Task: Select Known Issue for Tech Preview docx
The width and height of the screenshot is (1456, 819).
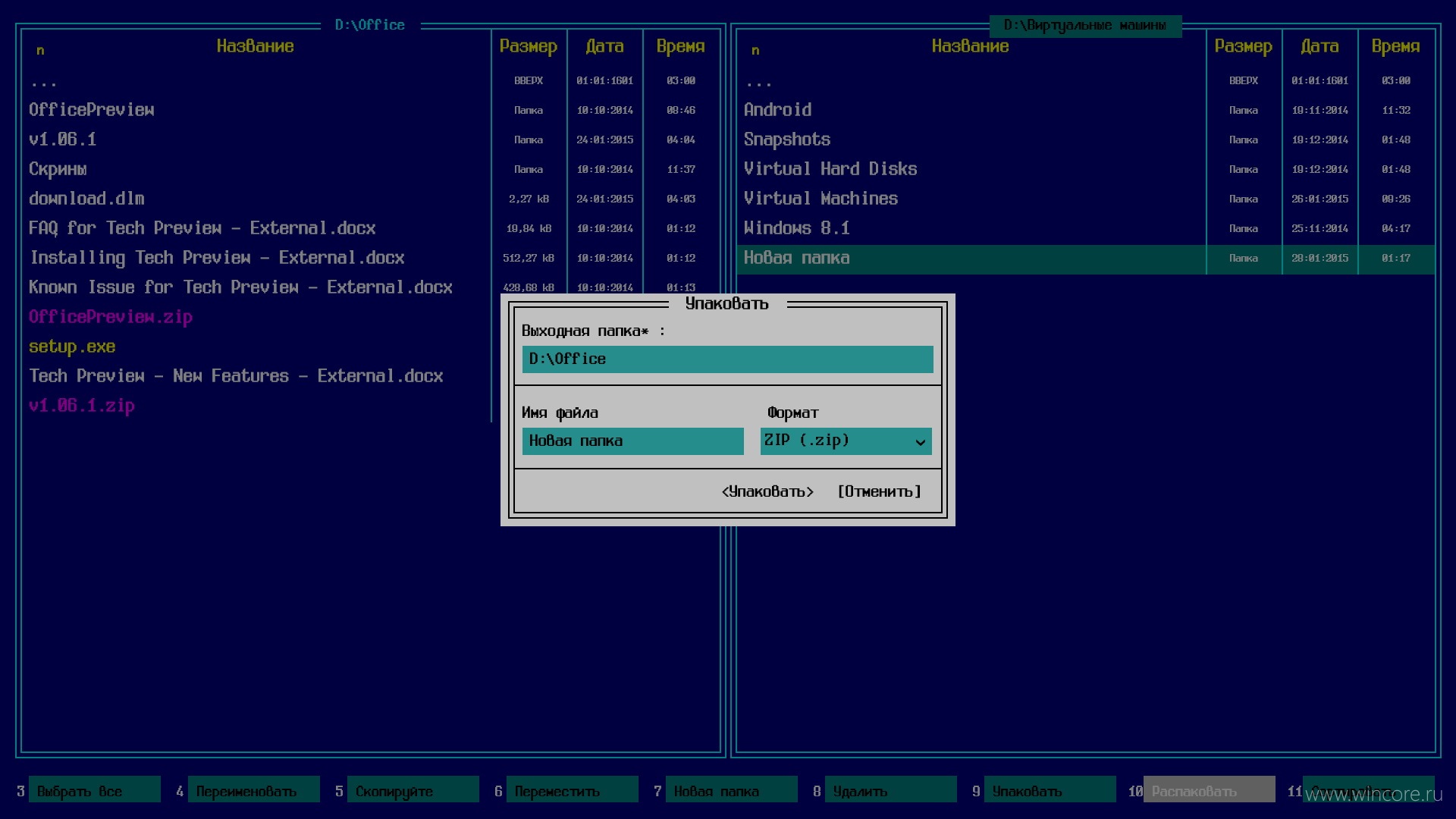Action: coord(240,287)
